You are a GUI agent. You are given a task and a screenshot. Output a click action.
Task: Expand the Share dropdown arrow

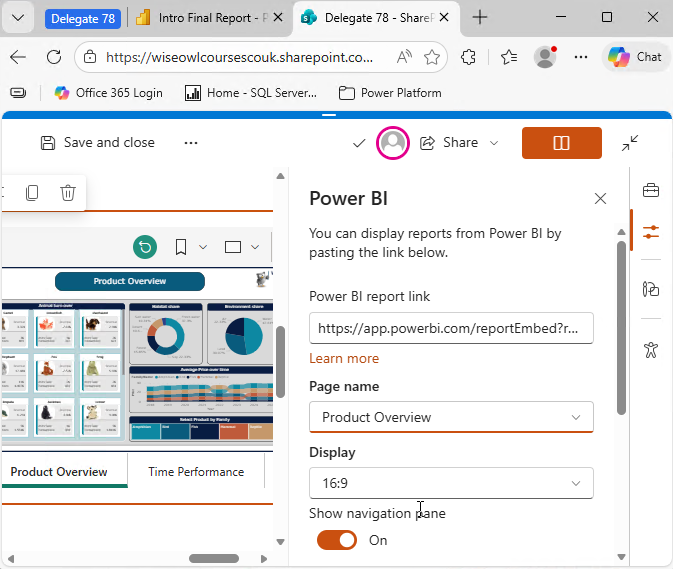coord(494,143)
